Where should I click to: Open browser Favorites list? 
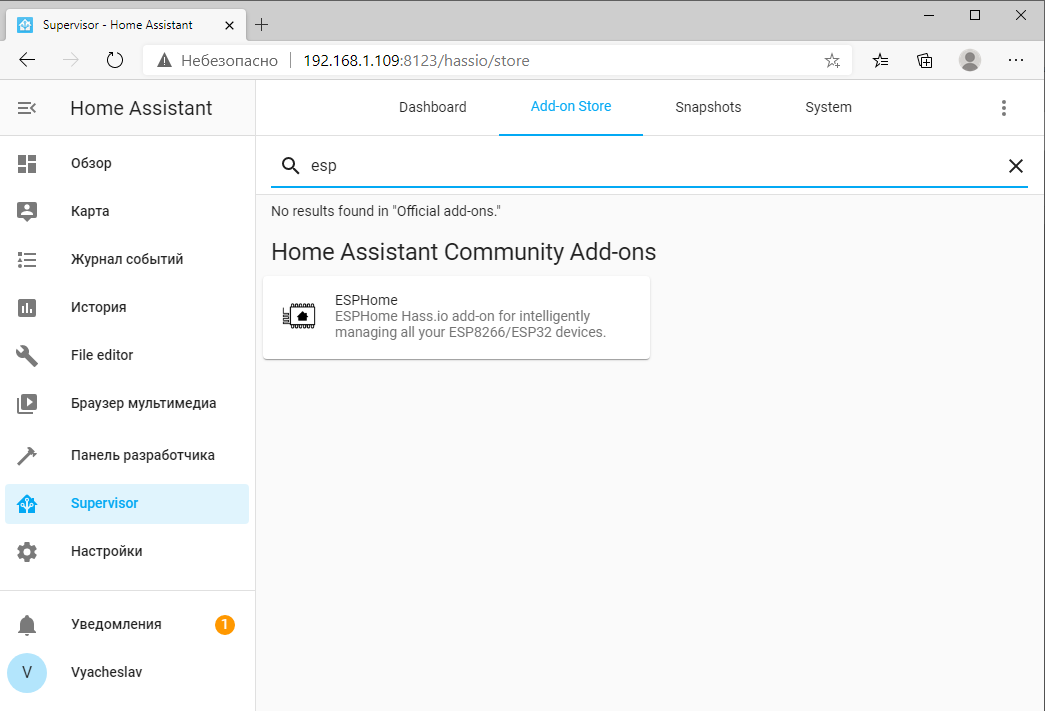[x=880, y=61]
